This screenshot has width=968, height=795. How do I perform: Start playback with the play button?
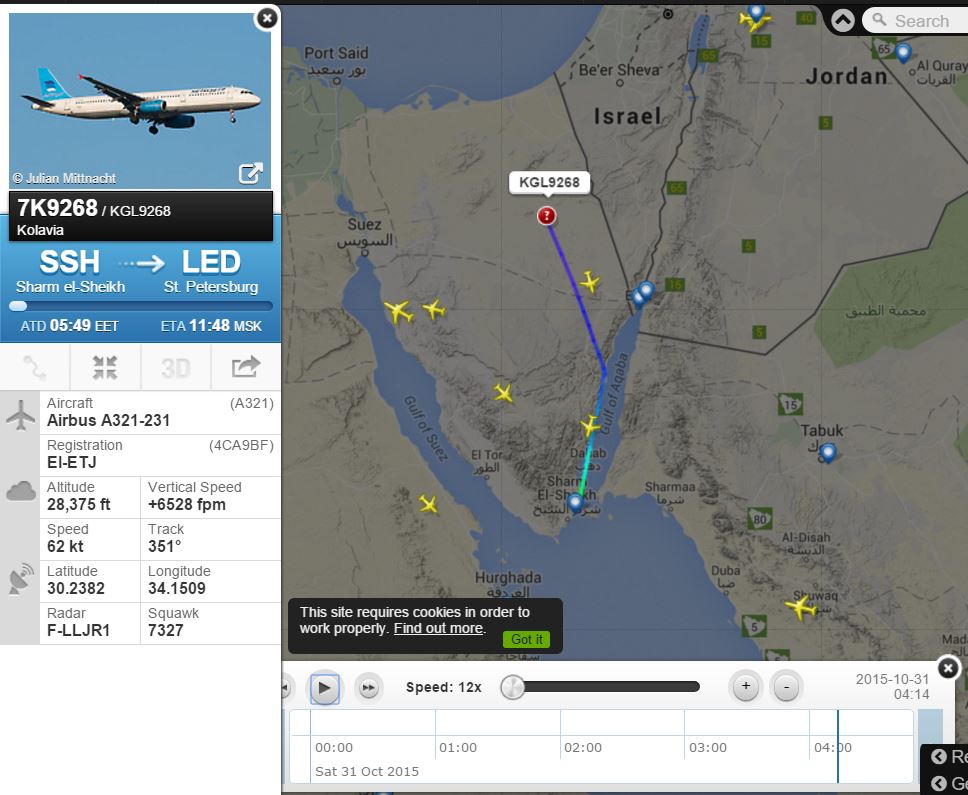coord(324,687)
